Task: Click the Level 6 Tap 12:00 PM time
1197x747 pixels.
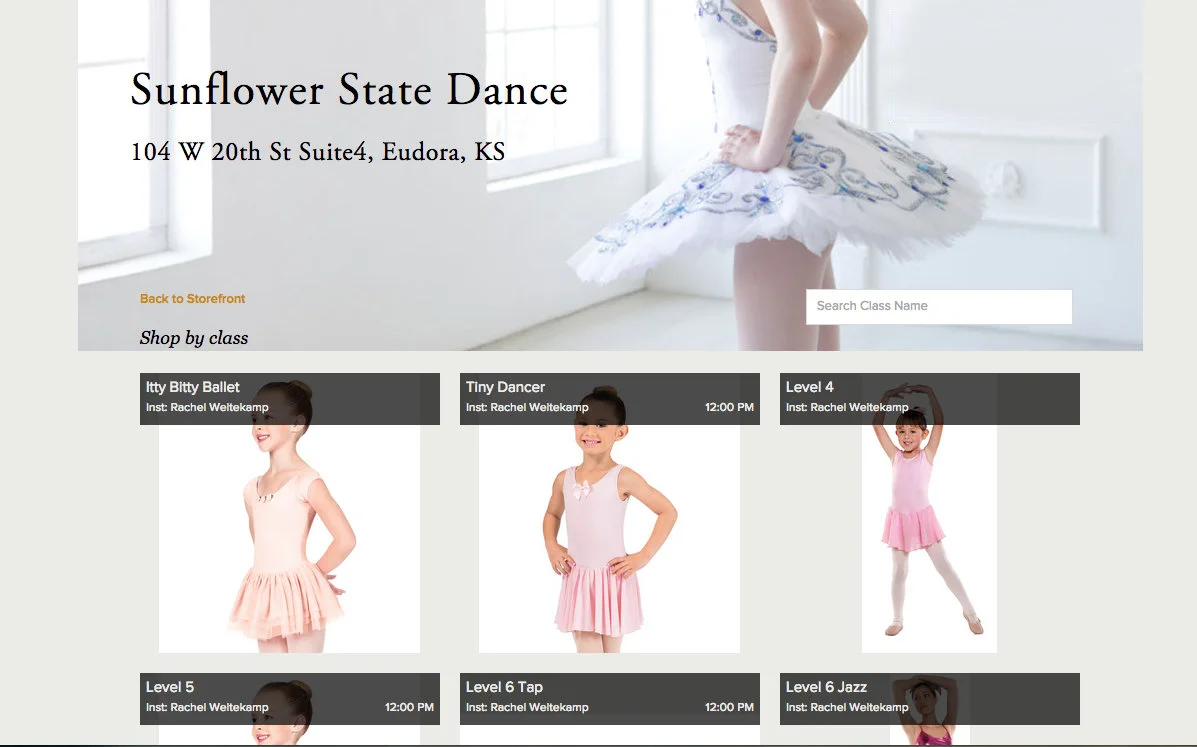Action: click(729, 707)
